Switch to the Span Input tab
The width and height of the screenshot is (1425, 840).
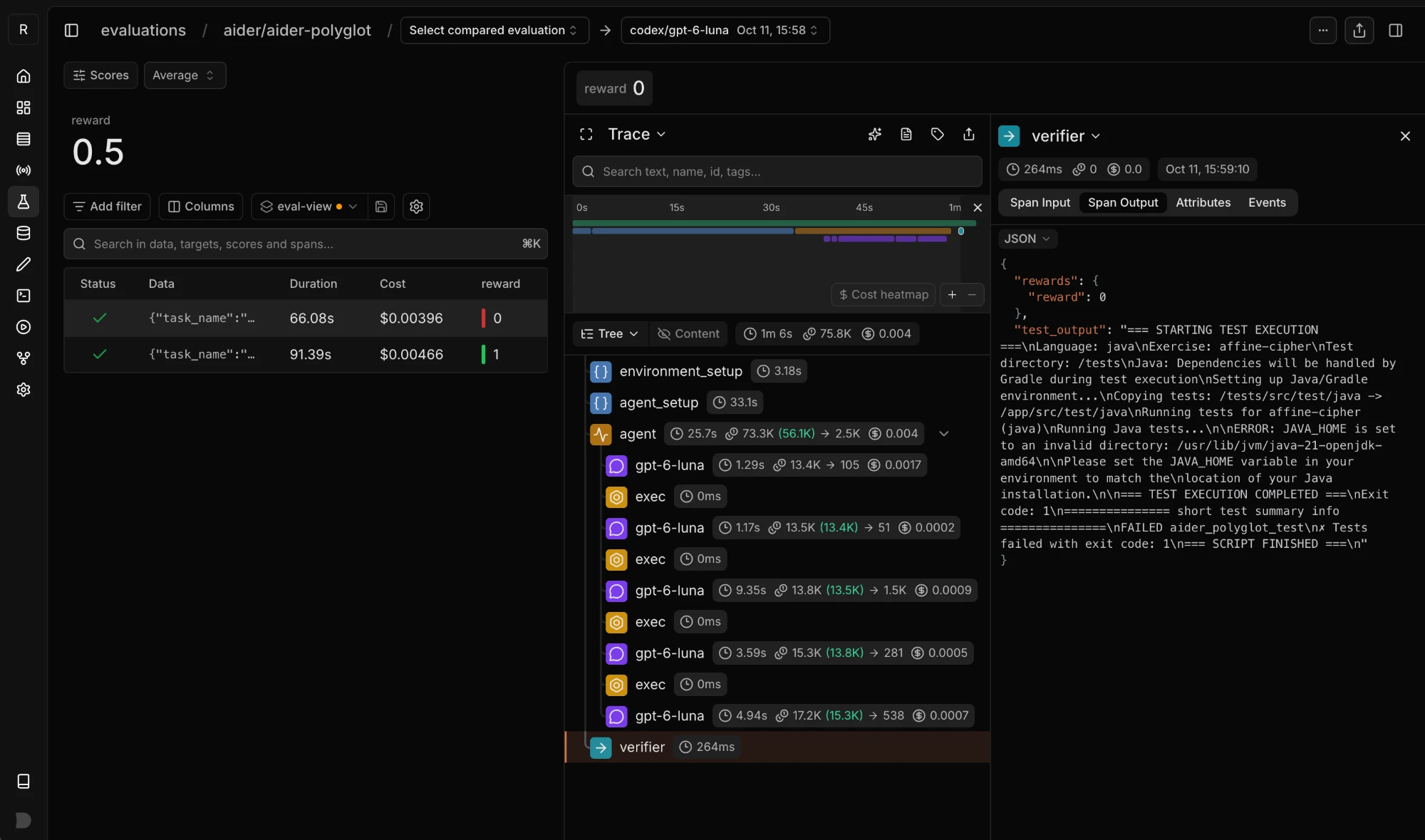[x=1040, y=203]
